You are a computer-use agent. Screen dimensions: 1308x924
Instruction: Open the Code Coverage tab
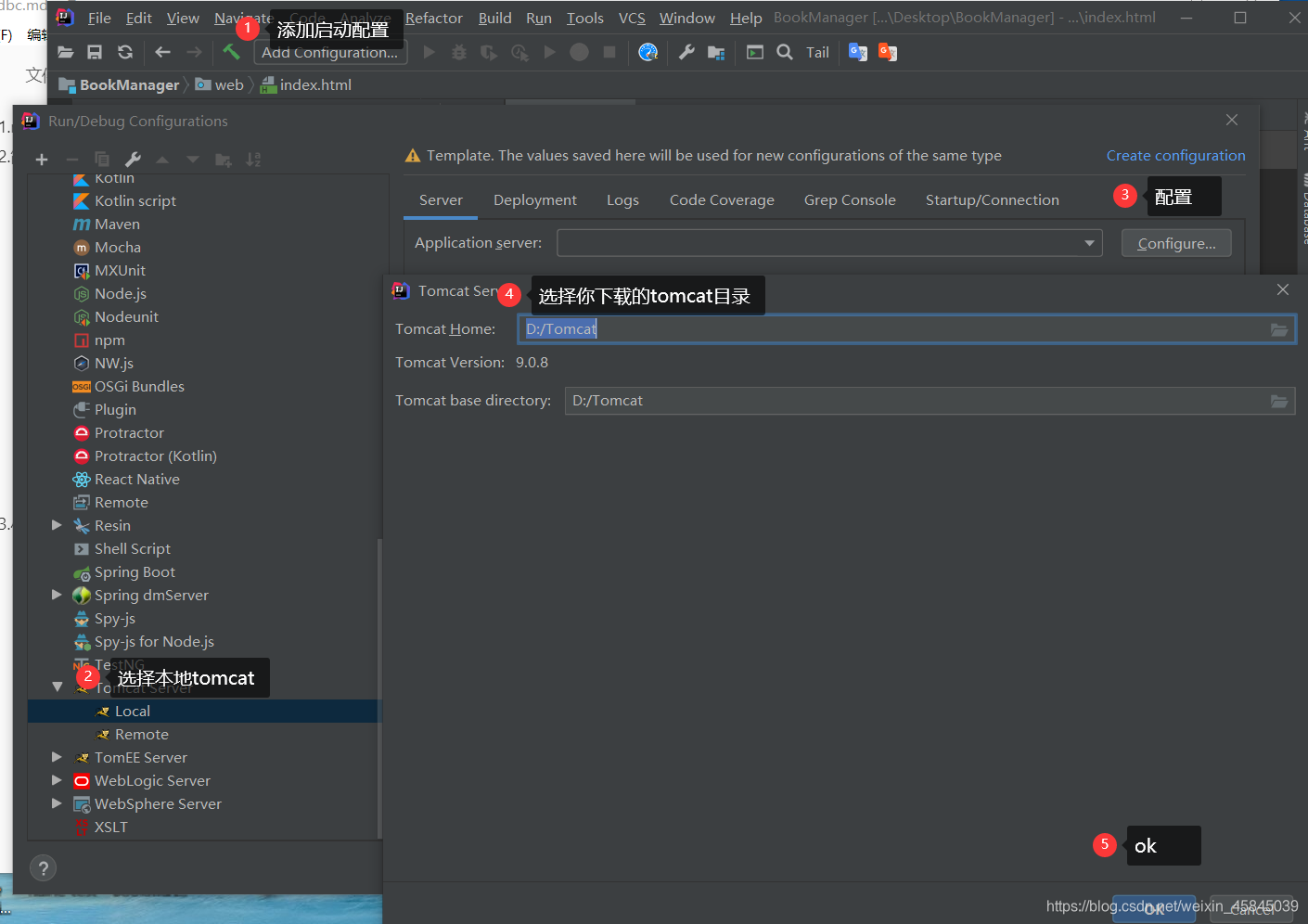(x=722, y=200)
